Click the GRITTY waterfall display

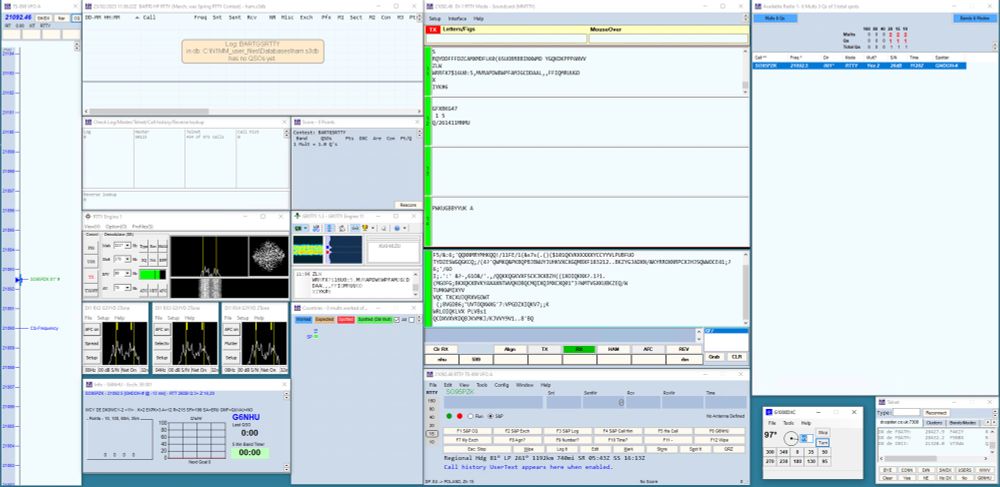click(x=308, y=249)
